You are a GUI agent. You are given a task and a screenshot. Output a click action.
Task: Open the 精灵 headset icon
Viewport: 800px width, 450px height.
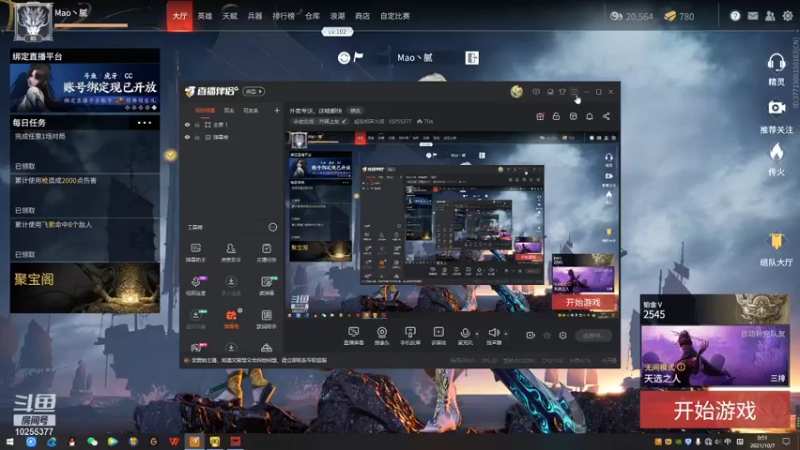[776, 63]
